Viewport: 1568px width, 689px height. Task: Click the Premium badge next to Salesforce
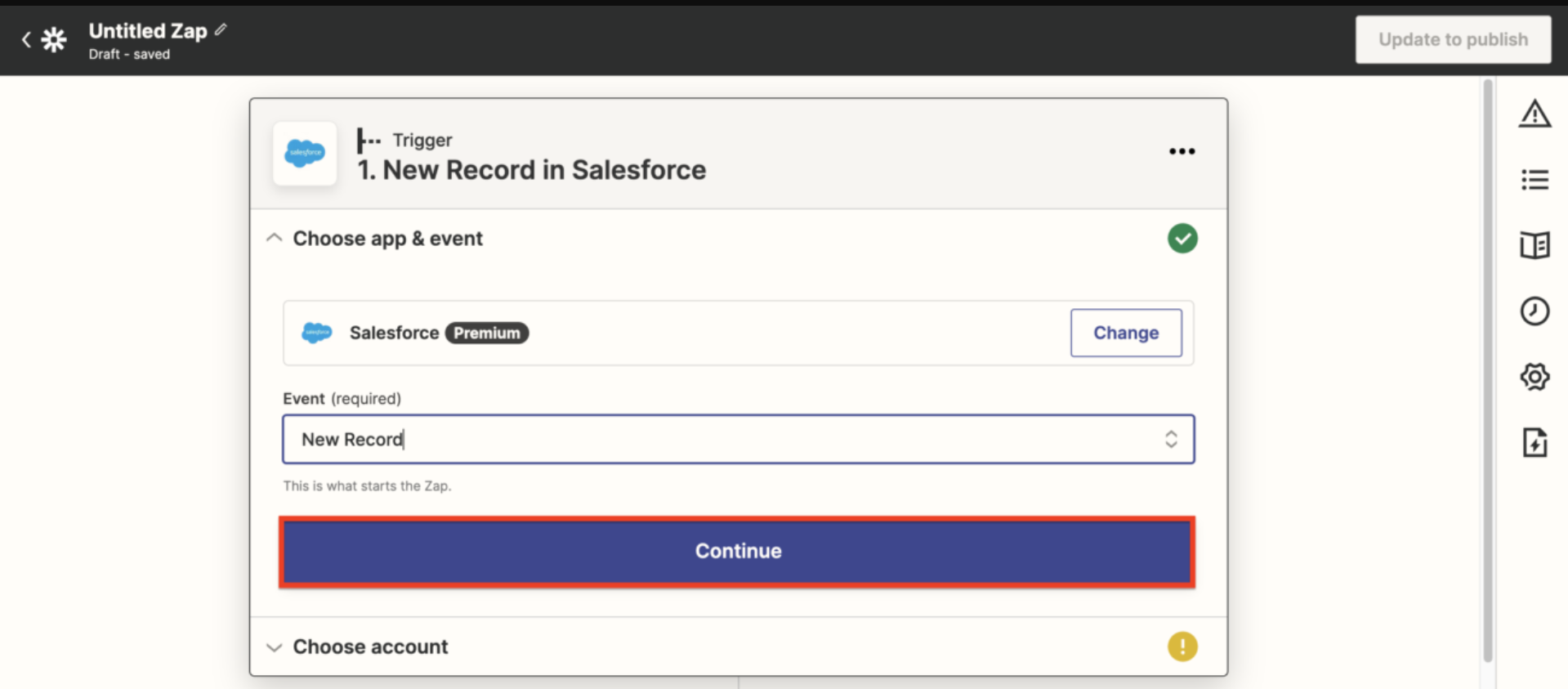pos(487,333)
